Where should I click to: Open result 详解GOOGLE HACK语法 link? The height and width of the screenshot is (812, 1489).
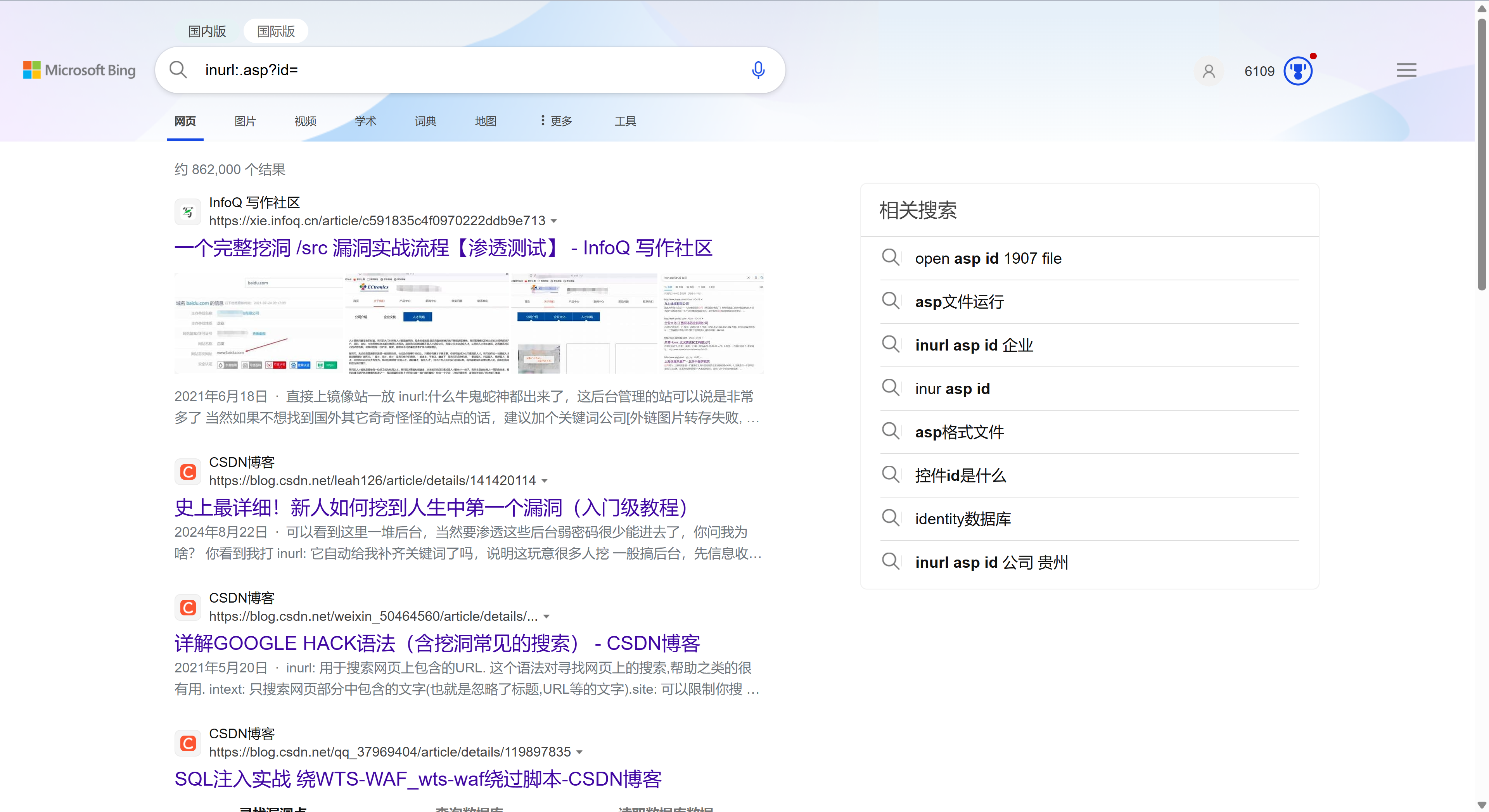(437, 643)
